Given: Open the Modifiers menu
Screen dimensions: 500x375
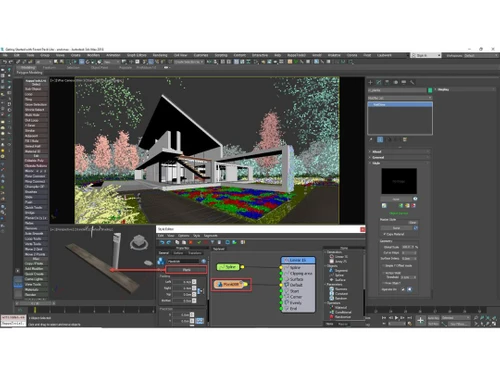Looking at the screenshot, I should coord(93,55).
